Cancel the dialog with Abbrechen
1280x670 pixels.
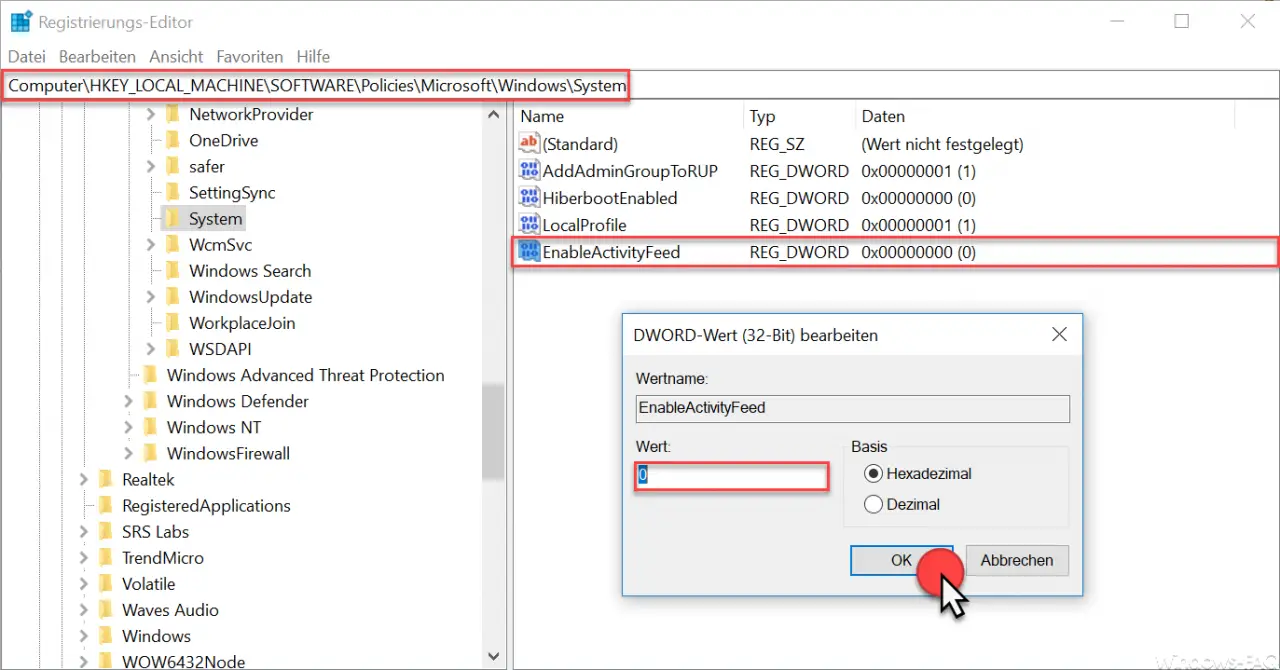(x=1017, y=560)
